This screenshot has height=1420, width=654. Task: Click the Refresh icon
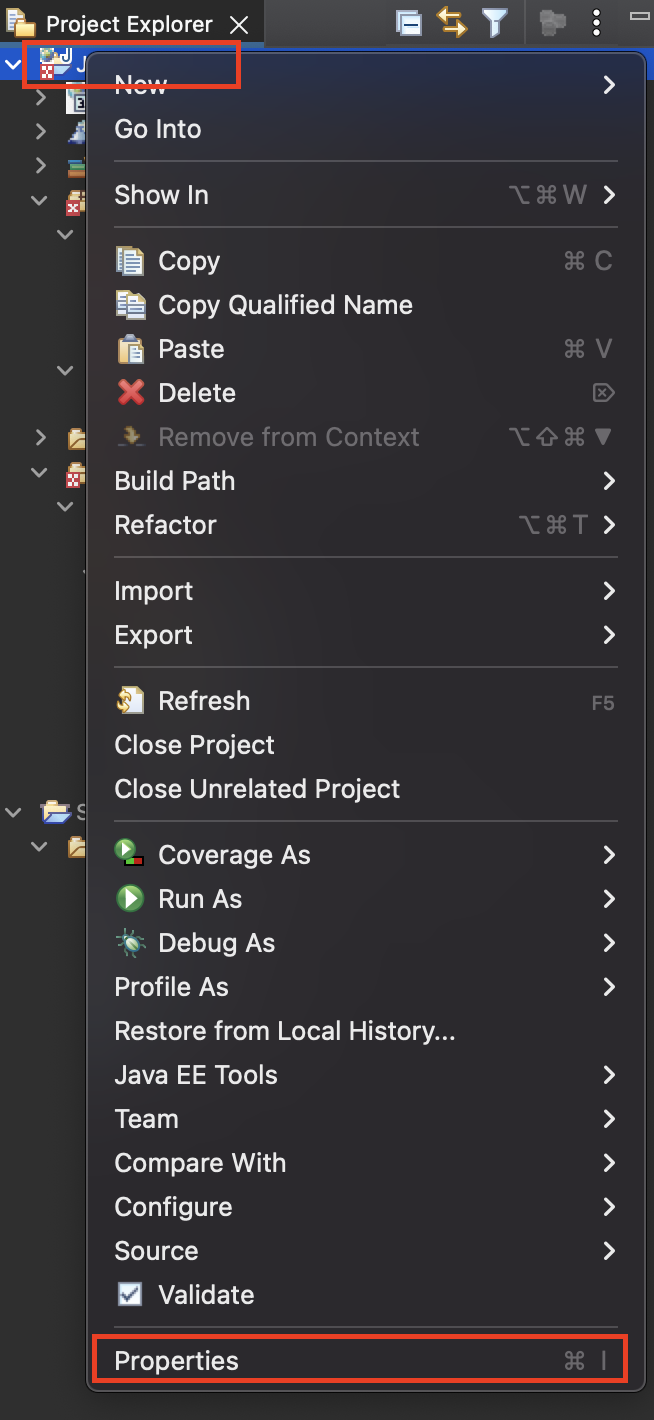[131, 701]
